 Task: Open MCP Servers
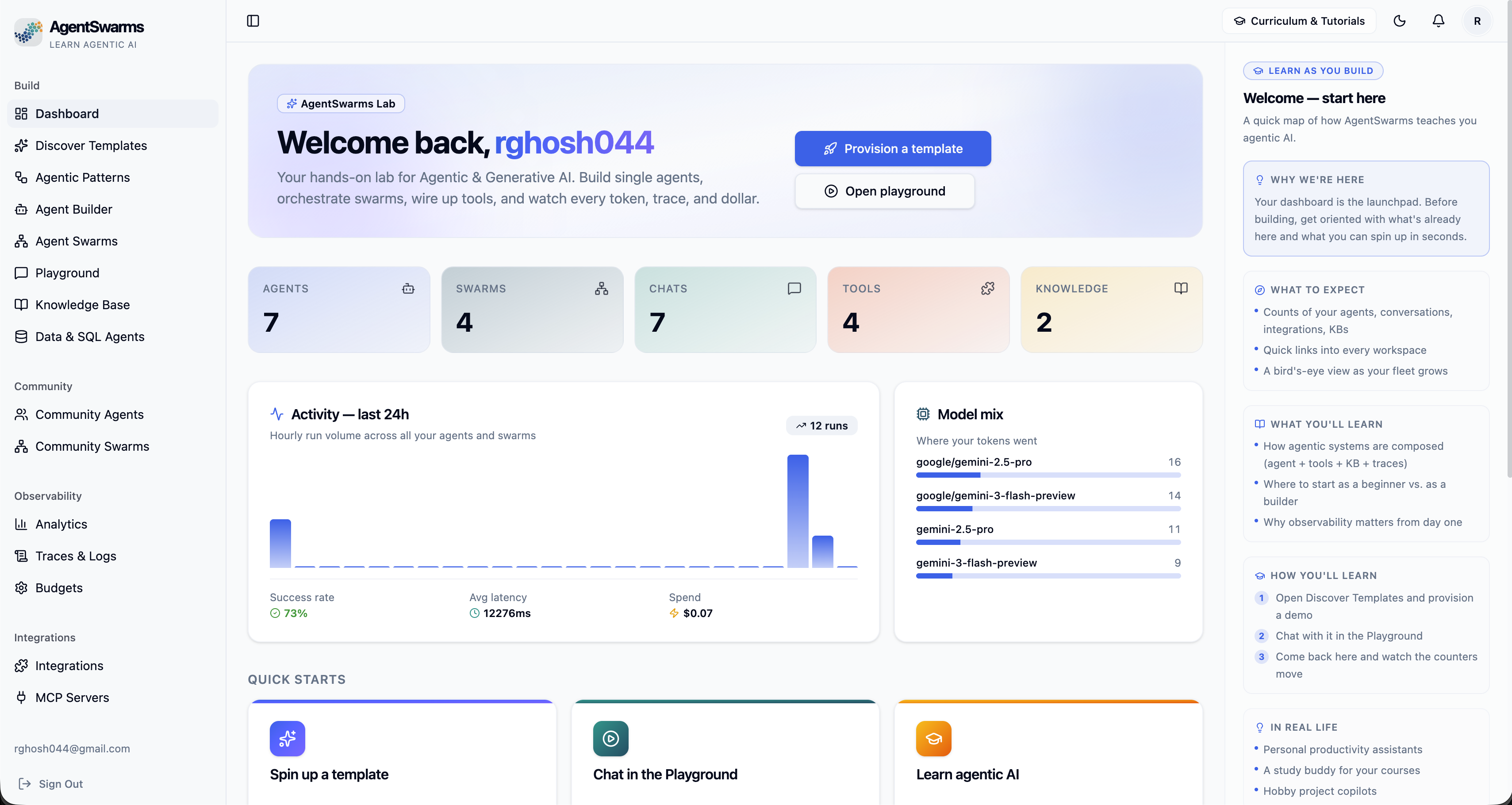tap(72, 697)
